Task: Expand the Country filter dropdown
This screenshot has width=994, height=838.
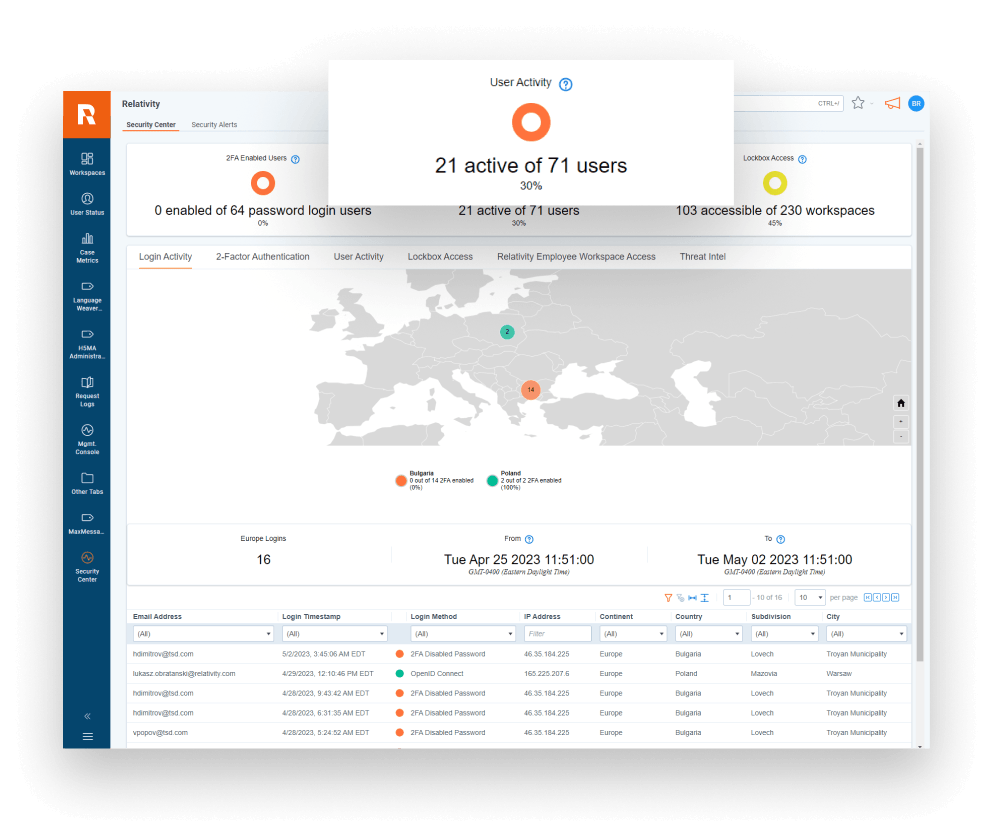Action: point(708,633)
